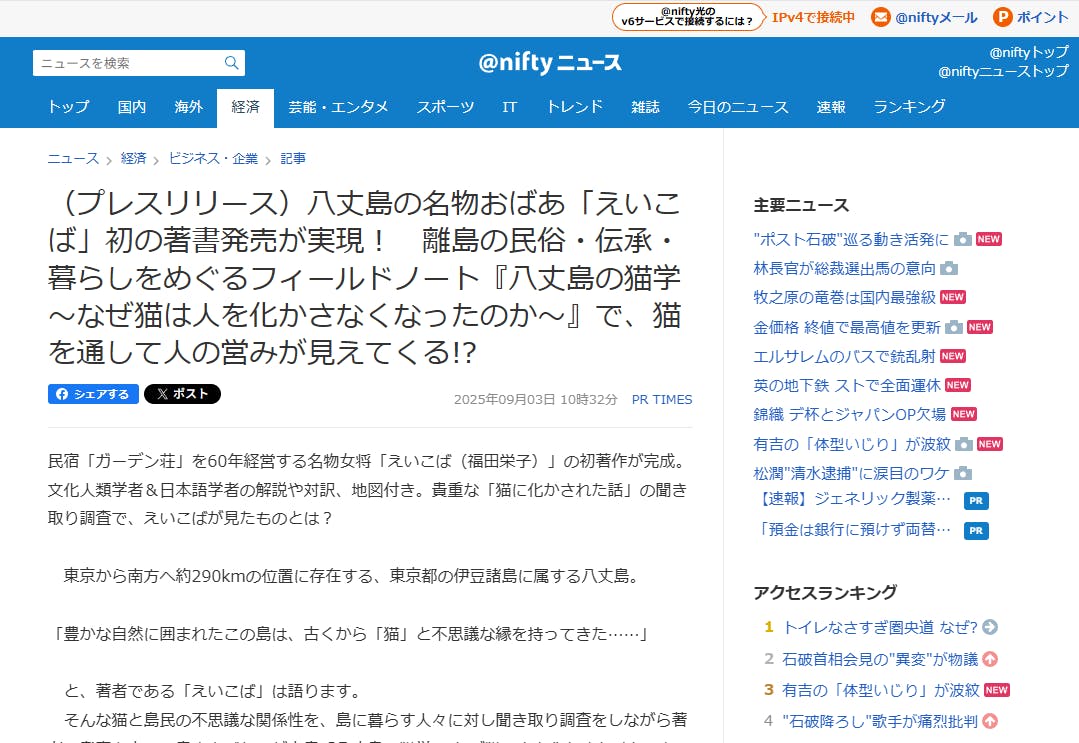
Task: Switch to the 芸能・エンタメ tab
Action: point(338,107)
